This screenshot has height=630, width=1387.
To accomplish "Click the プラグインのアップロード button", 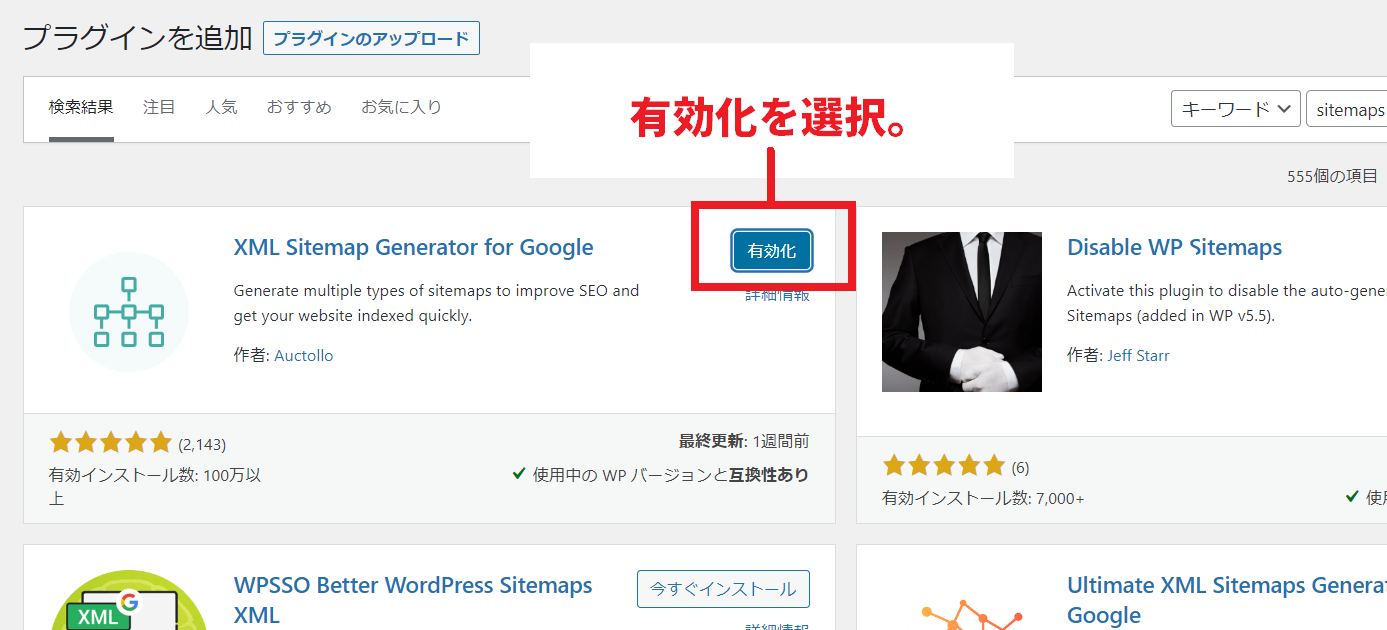I will (x=371, y=39).
